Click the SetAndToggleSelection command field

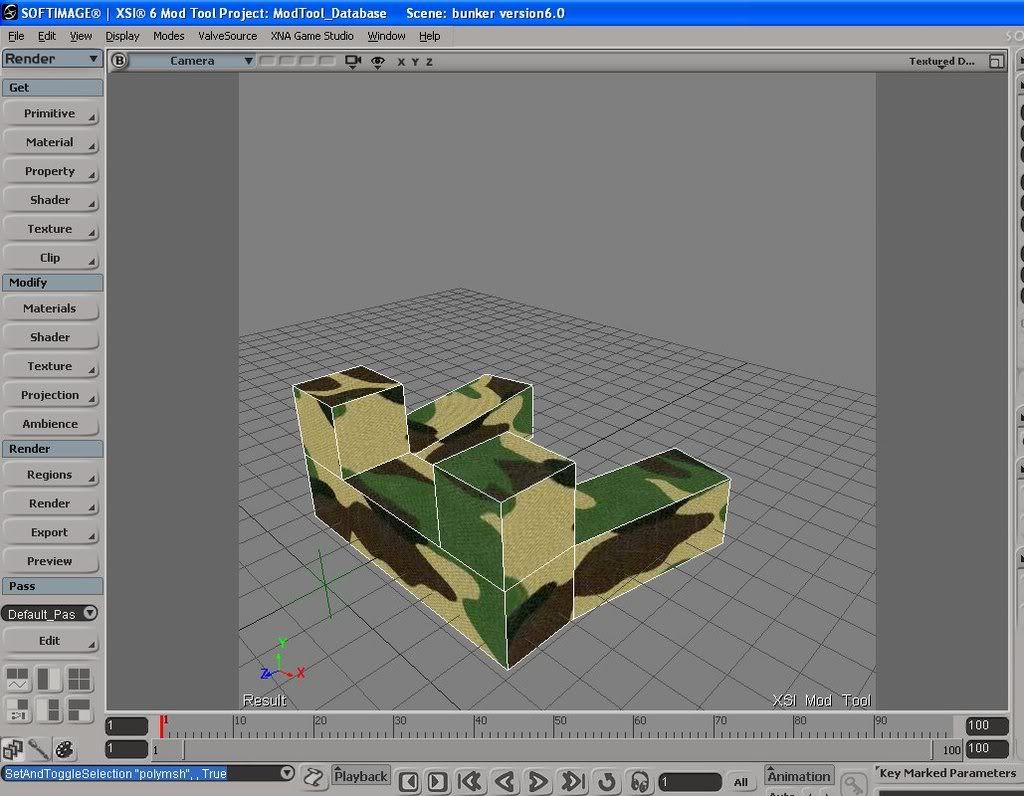coord(141,774)
